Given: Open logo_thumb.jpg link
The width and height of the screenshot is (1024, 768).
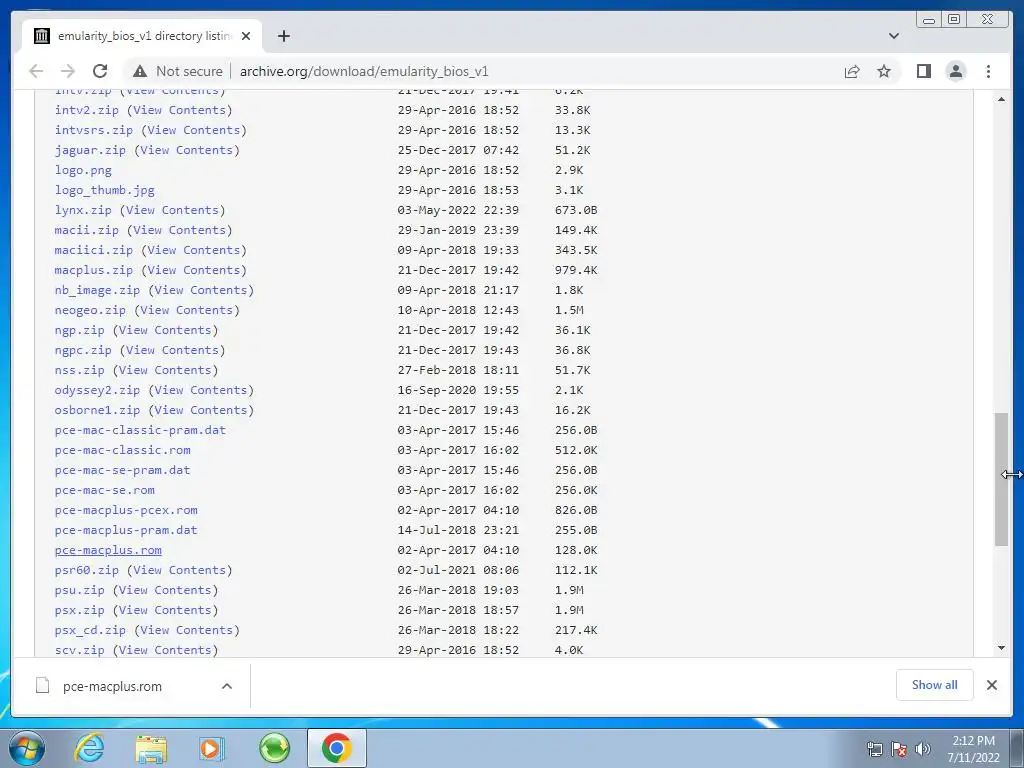Looking at the screenshot, I should [x=104, y=190].
